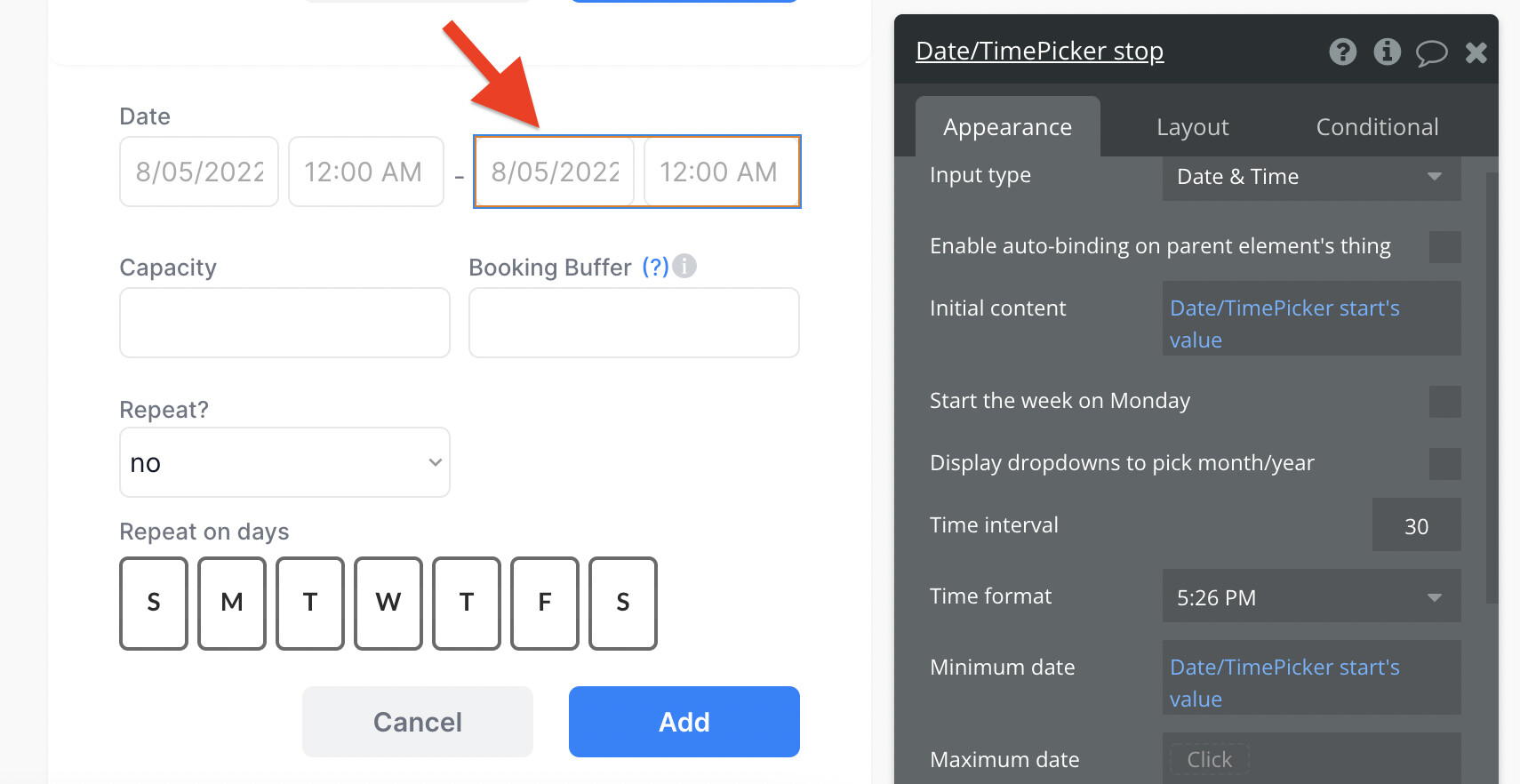
Task: Click the Booking Buffer (?) help link
Action: pos(655,268)
